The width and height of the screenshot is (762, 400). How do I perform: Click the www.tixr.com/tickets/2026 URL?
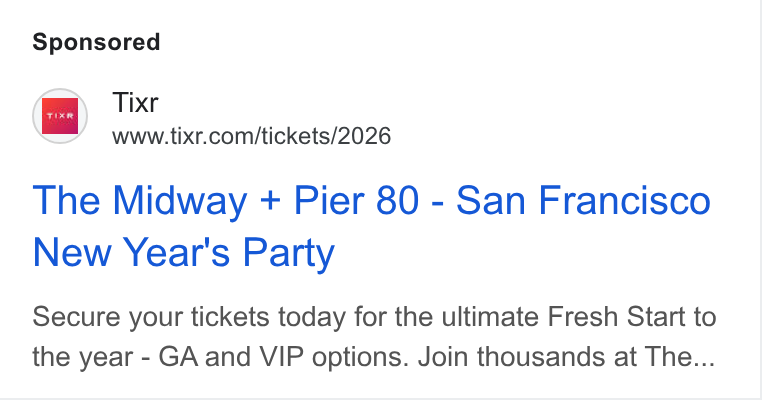pyautogui.click(x=251, y=136)
